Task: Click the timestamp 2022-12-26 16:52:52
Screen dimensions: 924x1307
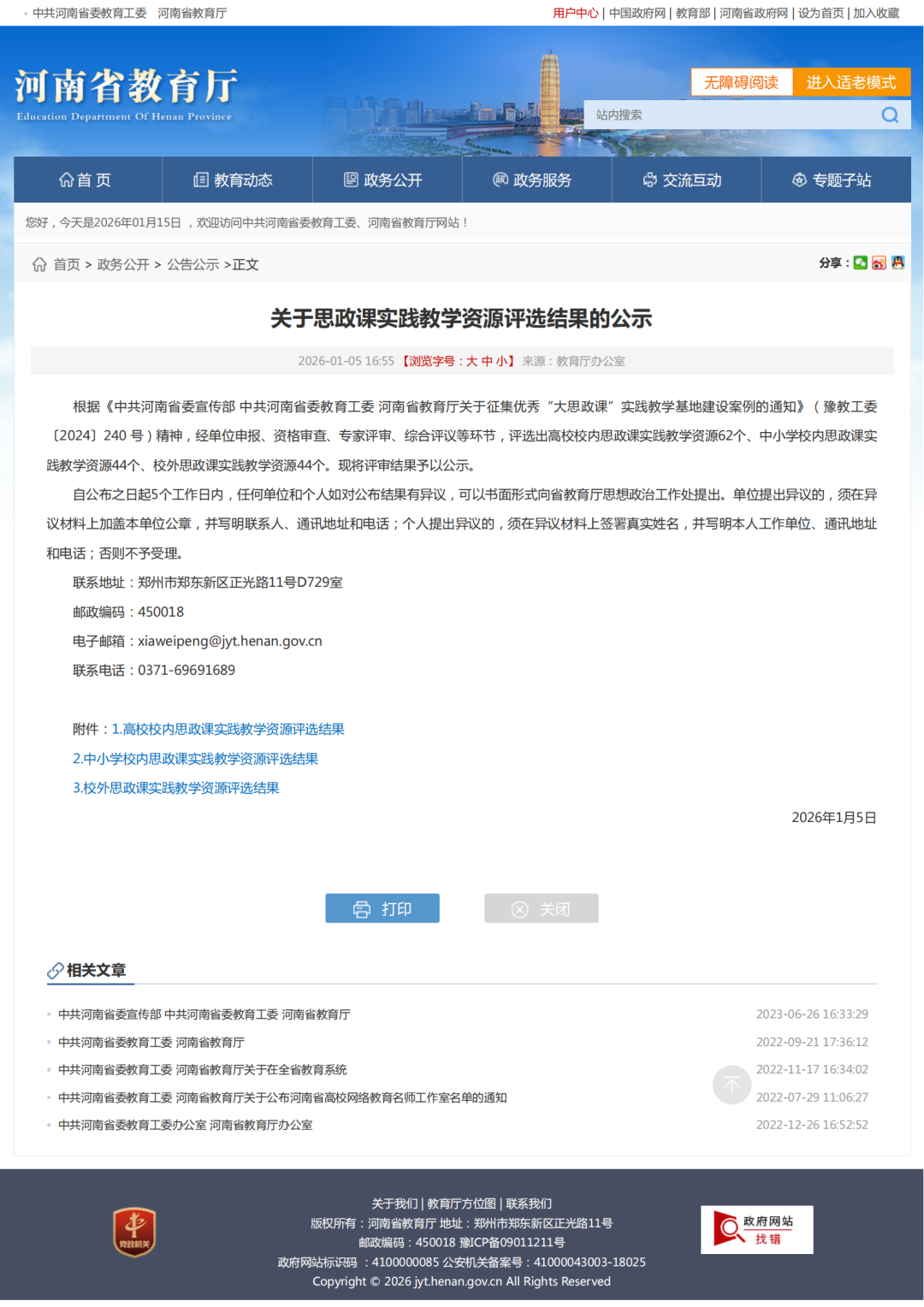Action: point(812,1125)
